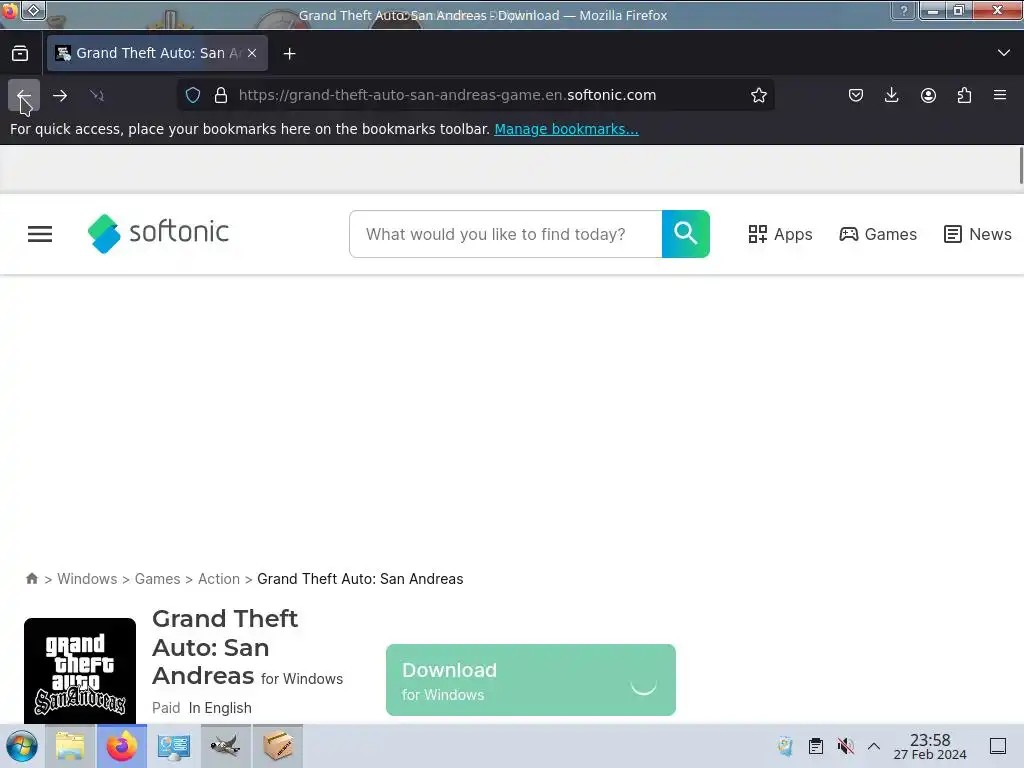This screenshot has height=768, width=1024.
Task: Expand hidden system tray icons
Action: pos(874,746)
